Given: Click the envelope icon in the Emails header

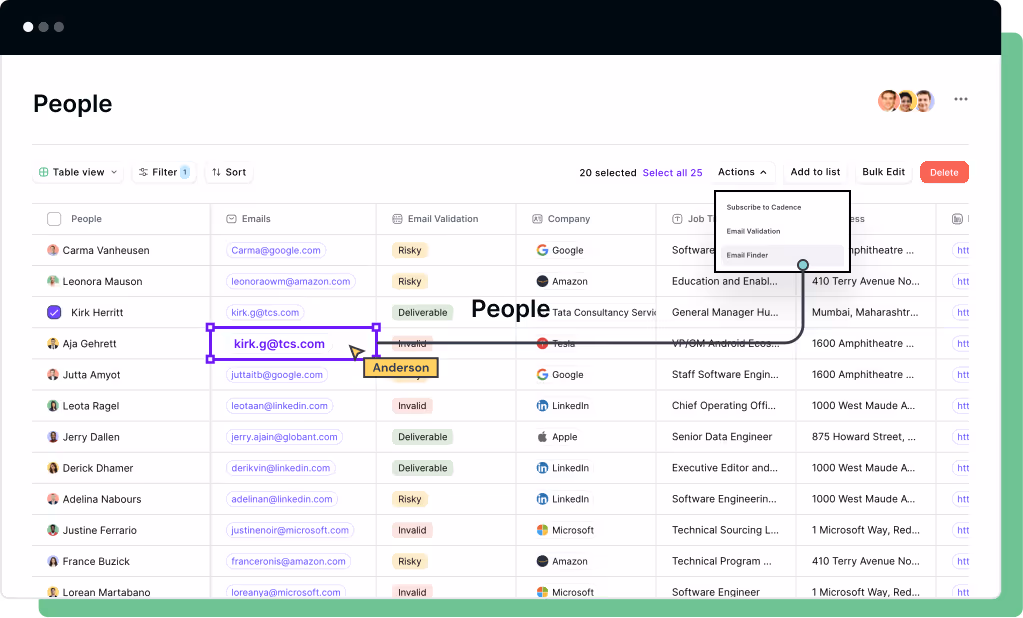Looking at the screenshot, I should [232, 218].
